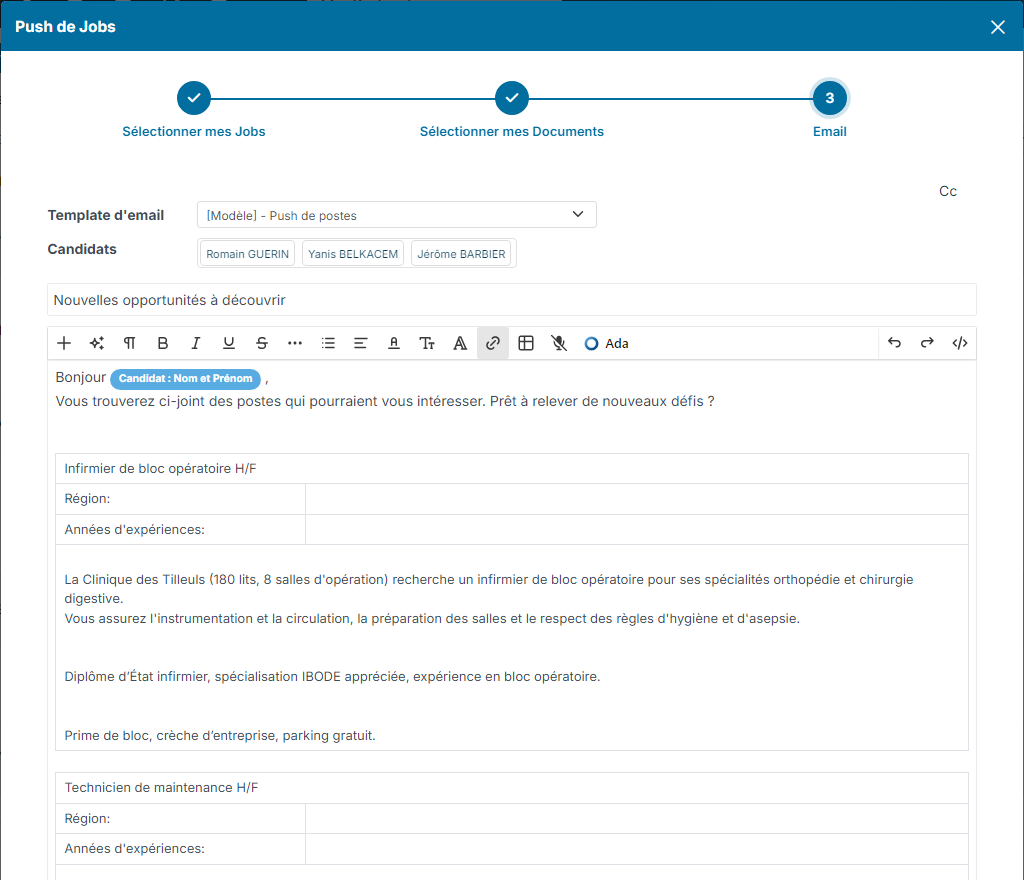Open the Template d'email dropdown
1024x880 pixels.
point(396,215)
